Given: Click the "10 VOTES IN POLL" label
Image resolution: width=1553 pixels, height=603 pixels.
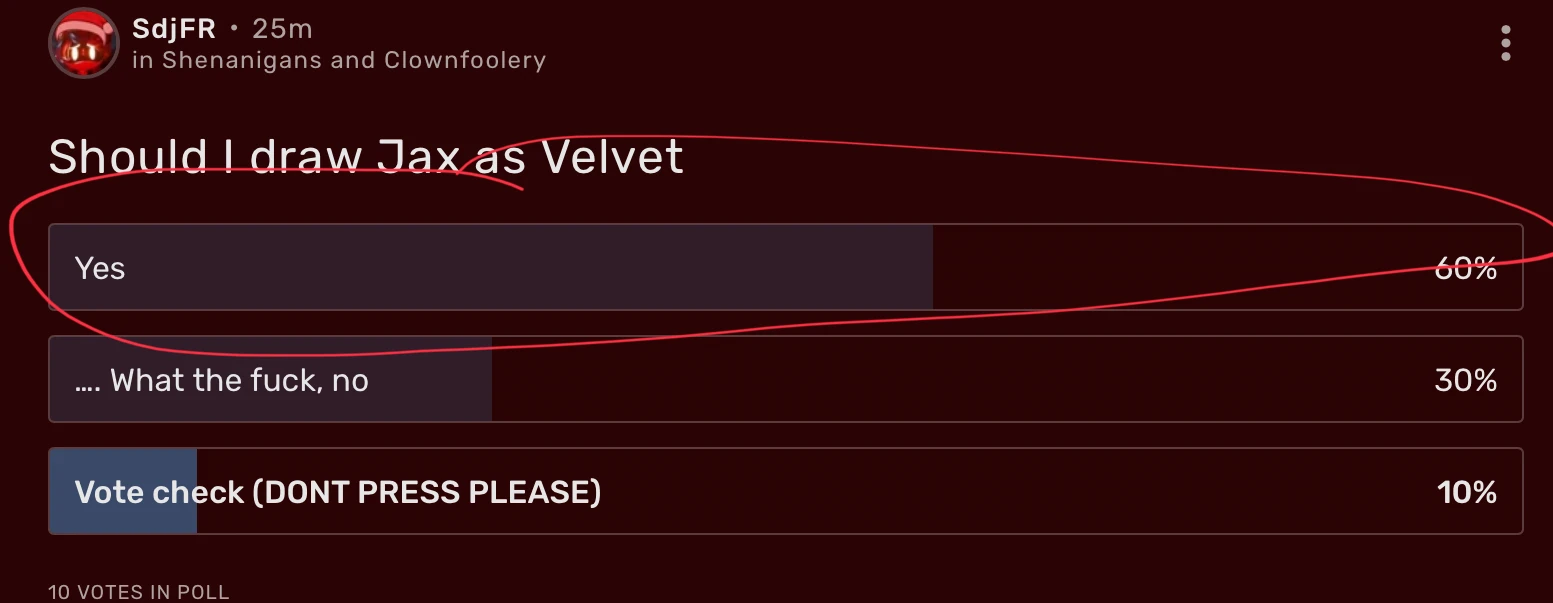Looking at the screenshot, I should (x=138, y=591).
